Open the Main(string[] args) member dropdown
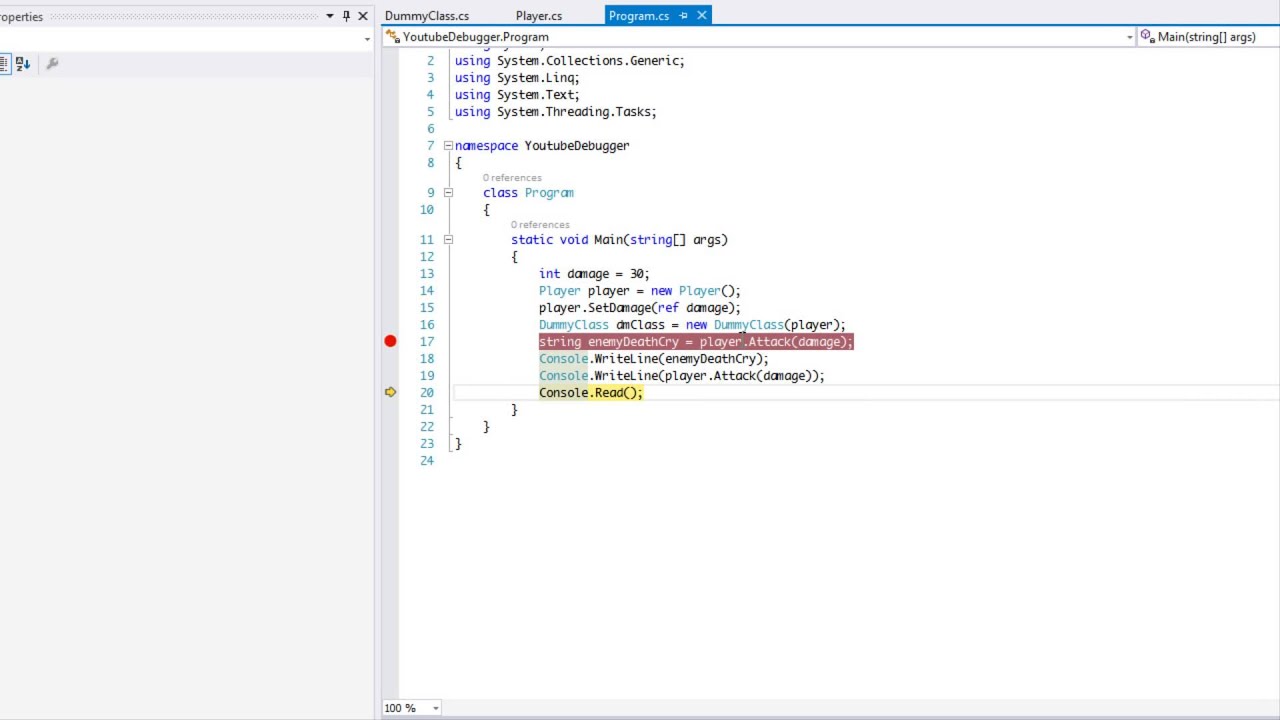 (1208, 37)
